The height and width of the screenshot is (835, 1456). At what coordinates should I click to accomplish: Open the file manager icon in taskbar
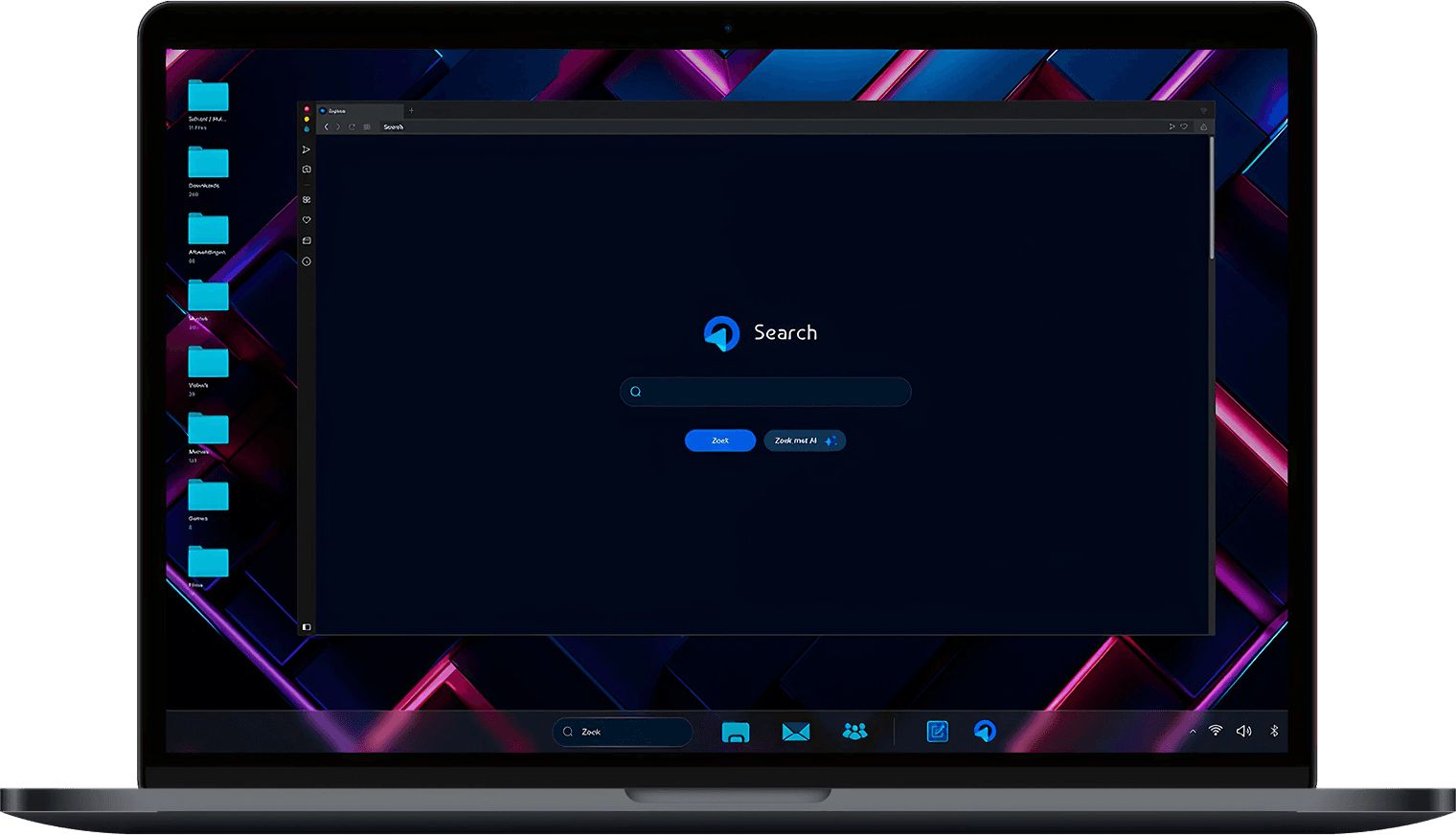[x=736, y=733]
